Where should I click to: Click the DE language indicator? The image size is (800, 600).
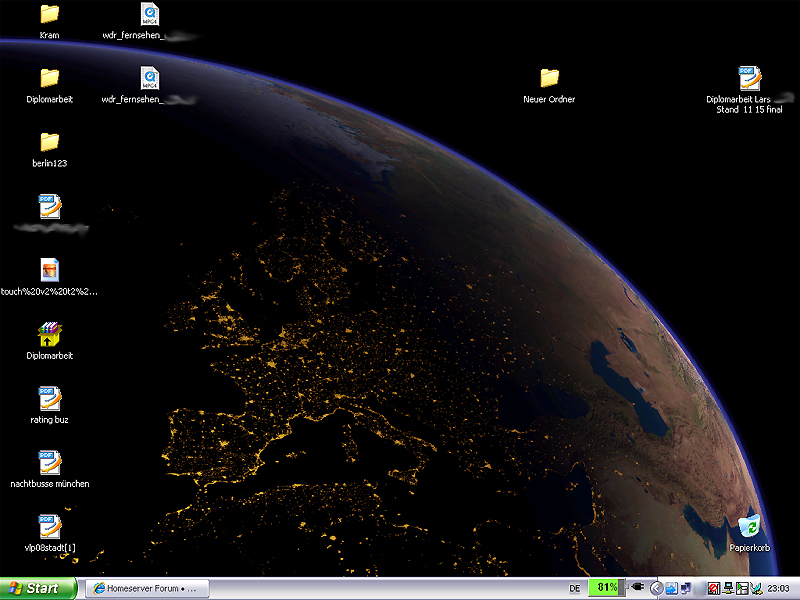coord(574,588)
